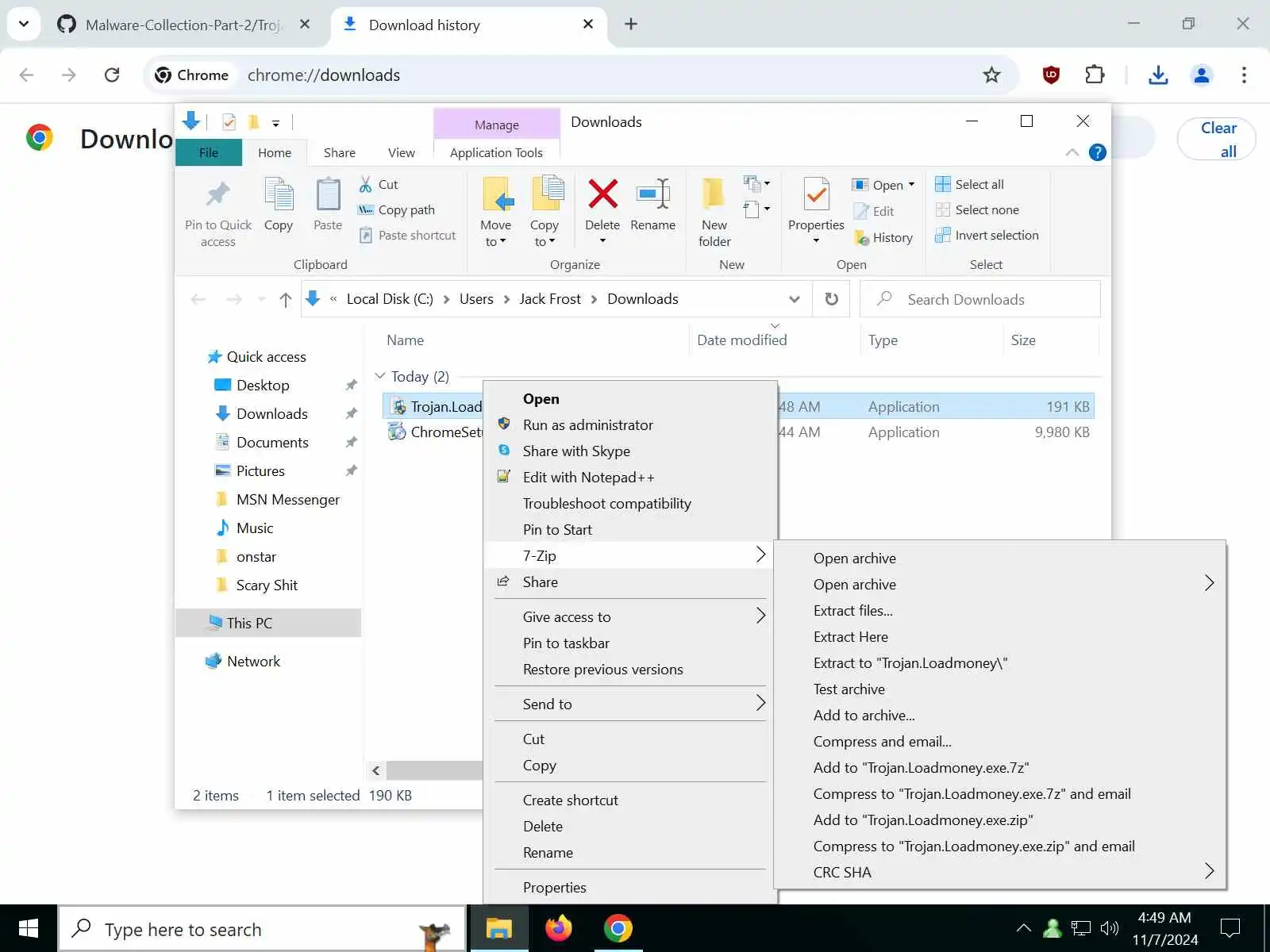Click the Cut scissors item in ribbon

[x=379, y=184]
